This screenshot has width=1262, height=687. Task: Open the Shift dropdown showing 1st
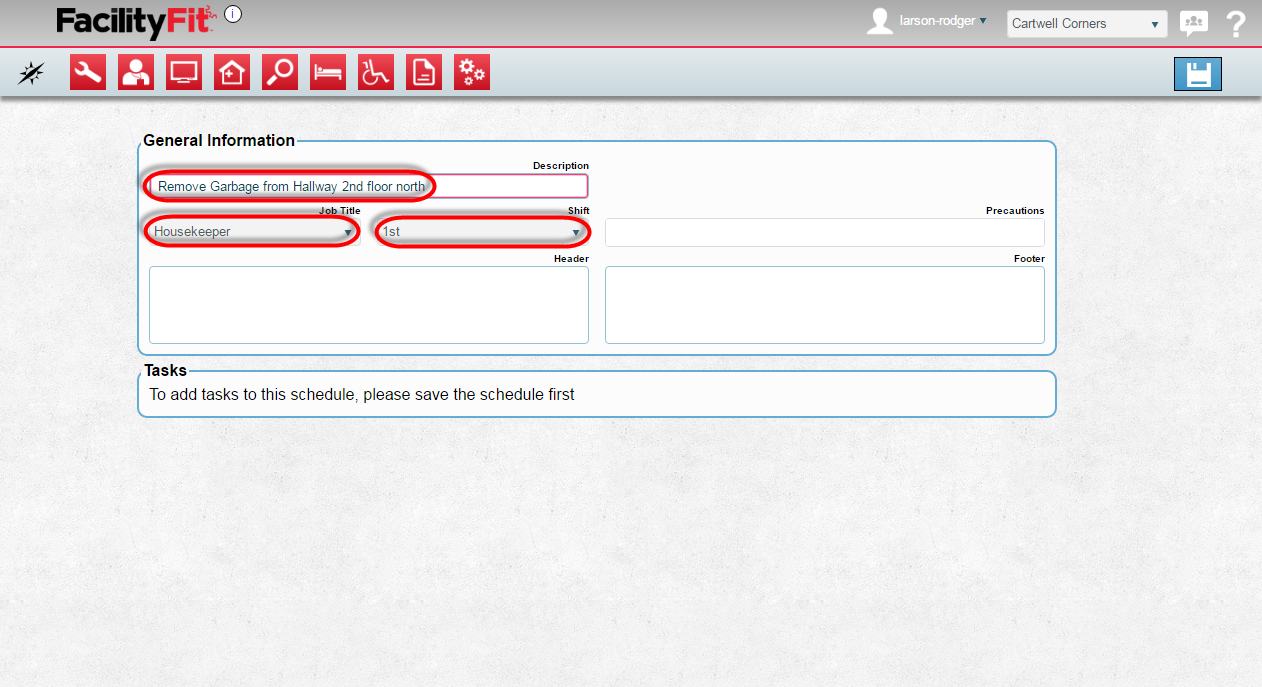click(482, 232)
